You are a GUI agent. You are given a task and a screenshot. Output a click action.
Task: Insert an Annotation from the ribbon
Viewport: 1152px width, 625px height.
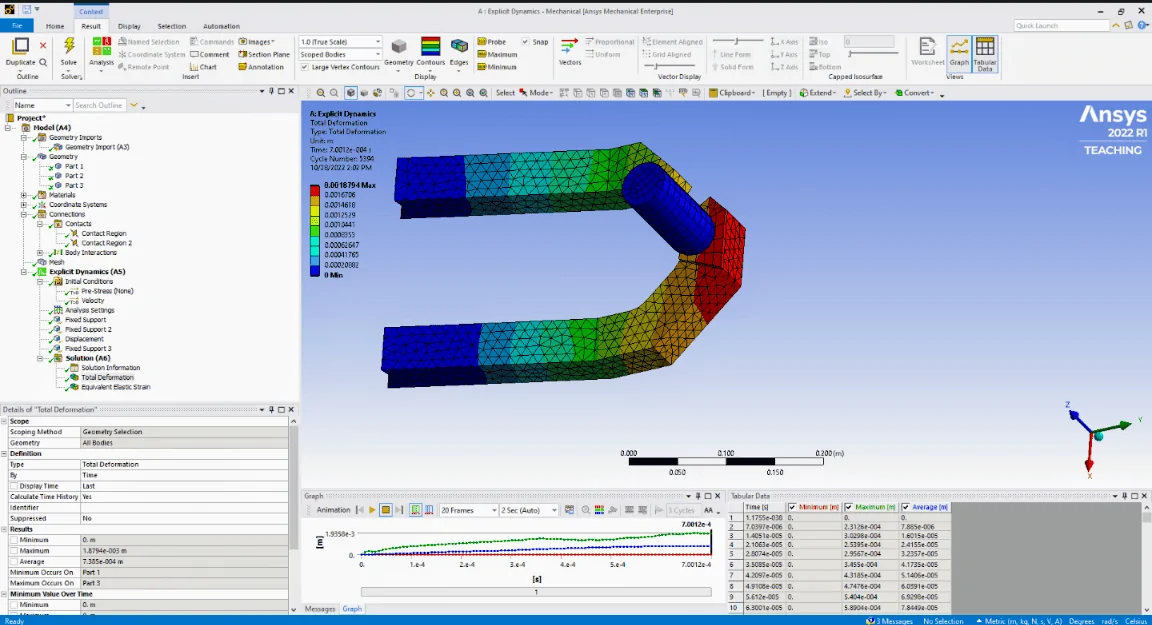[261, 67]
